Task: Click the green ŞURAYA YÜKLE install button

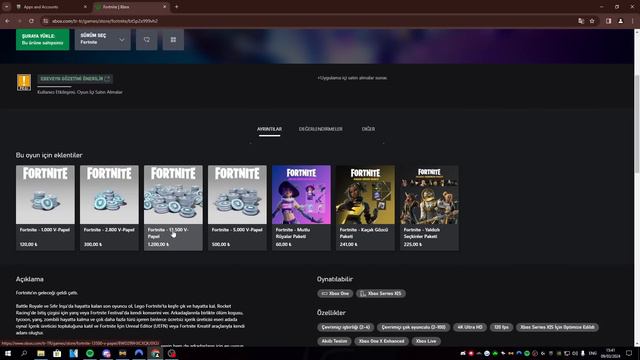Action: [42, 39]
